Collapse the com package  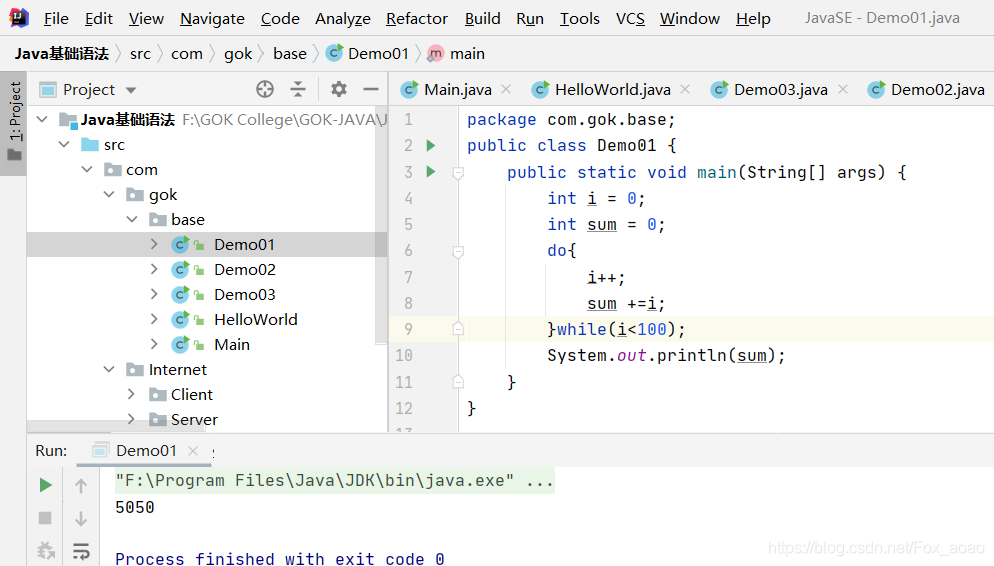click(87, 169)
